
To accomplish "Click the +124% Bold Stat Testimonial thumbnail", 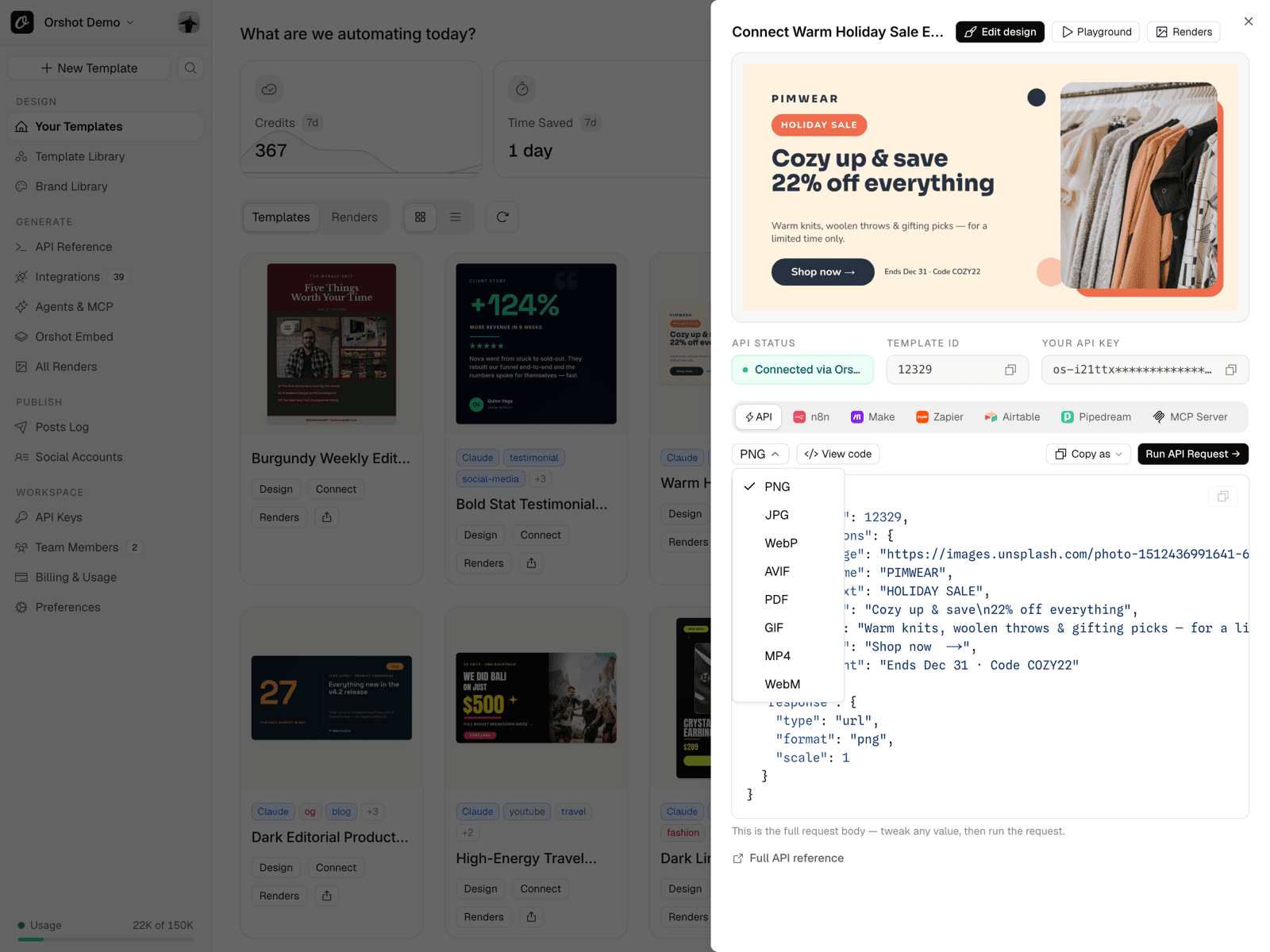I will click(536, 344).
